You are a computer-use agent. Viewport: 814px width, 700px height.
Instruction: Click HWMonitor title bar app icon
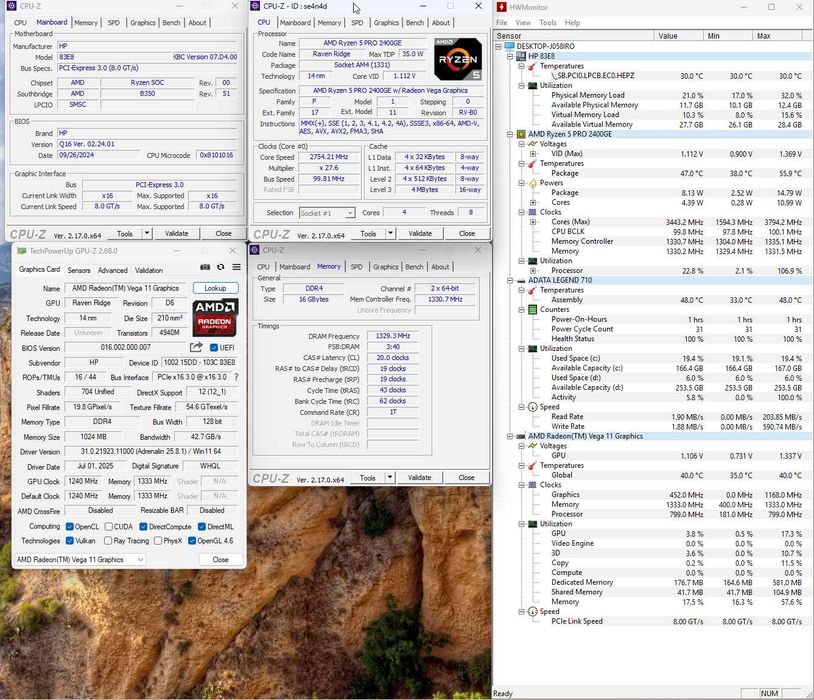501,7
